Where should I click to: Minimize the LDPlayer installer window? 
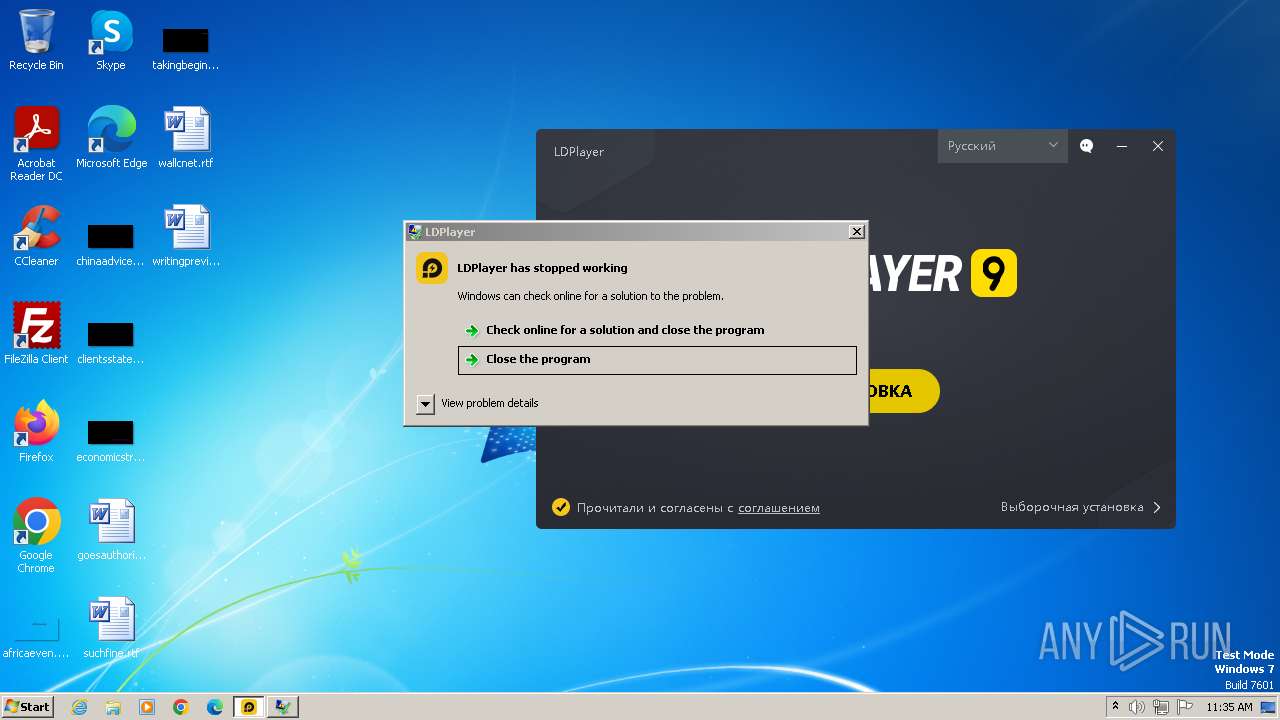(1122, 146)
